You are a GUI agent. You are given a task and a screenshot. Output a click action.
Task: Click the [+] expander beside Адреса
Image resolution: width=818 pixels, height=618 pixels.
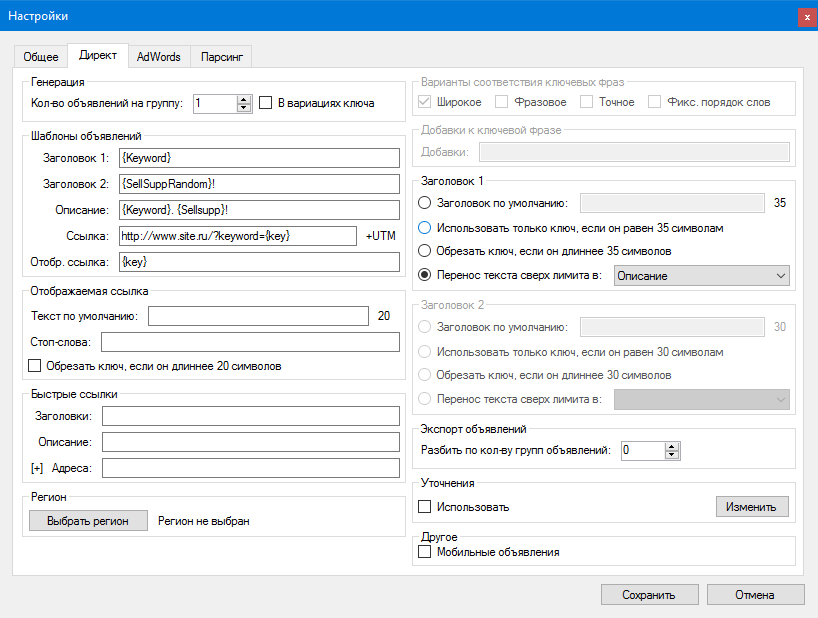pyautogui.click(x=37, y=468)
